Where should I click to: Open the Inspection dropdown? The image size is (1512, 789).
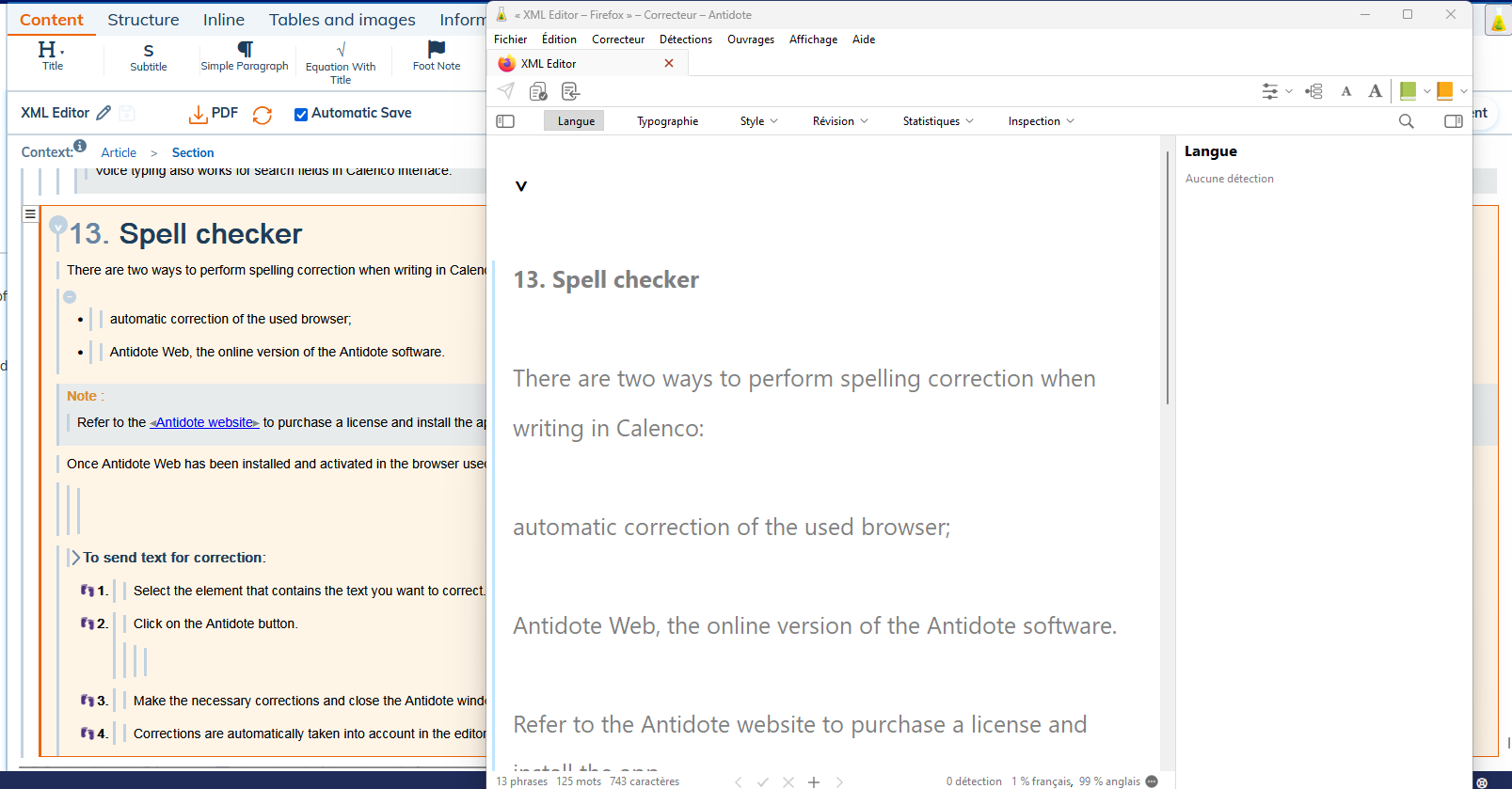click(x=1041, y=121)
